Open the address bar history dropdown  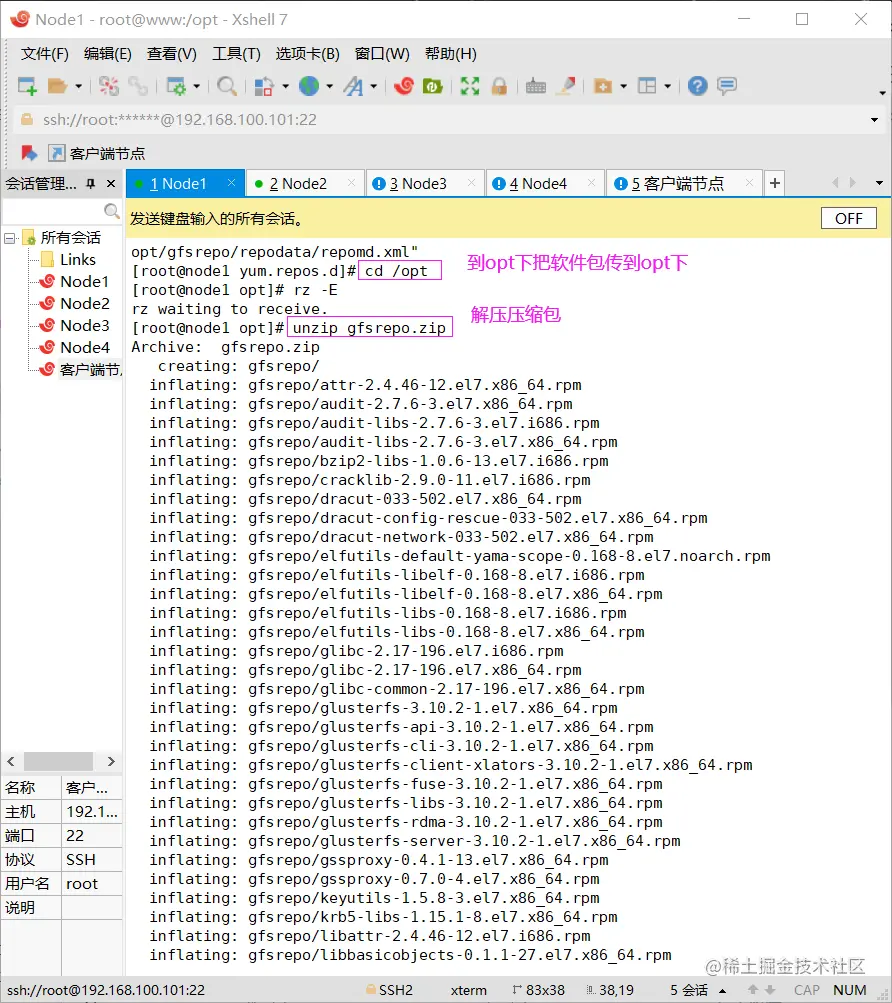pos(874,120)
